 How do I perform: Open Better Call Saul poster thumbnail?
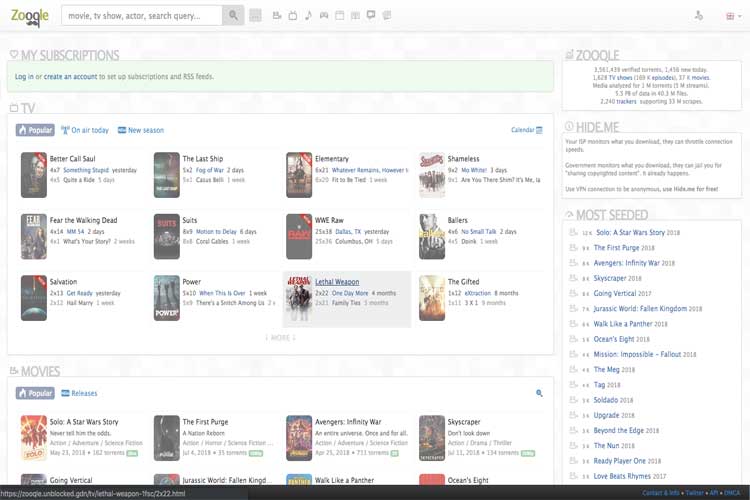click(x=33, y=175)
